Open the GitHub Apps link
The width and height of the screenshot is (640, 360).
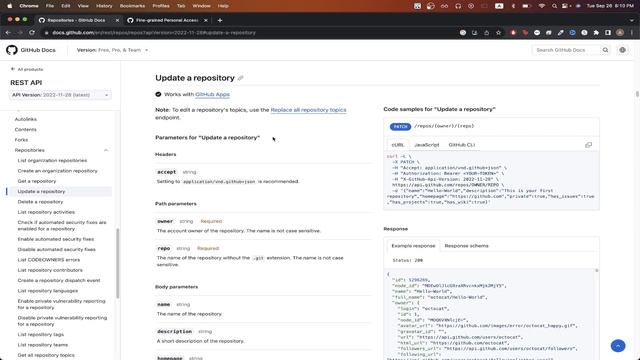point(212,94)
